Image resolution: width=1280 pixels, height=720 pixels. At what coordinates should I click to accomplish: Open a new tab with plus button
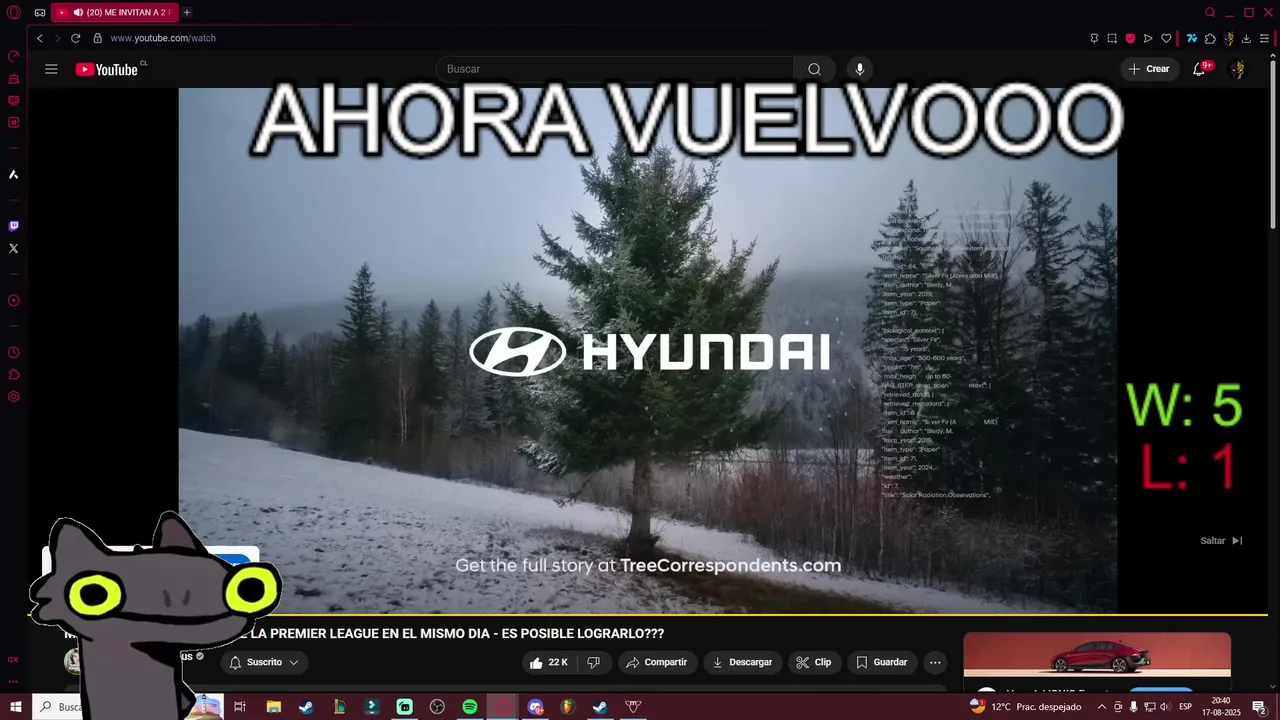point(187,13)
